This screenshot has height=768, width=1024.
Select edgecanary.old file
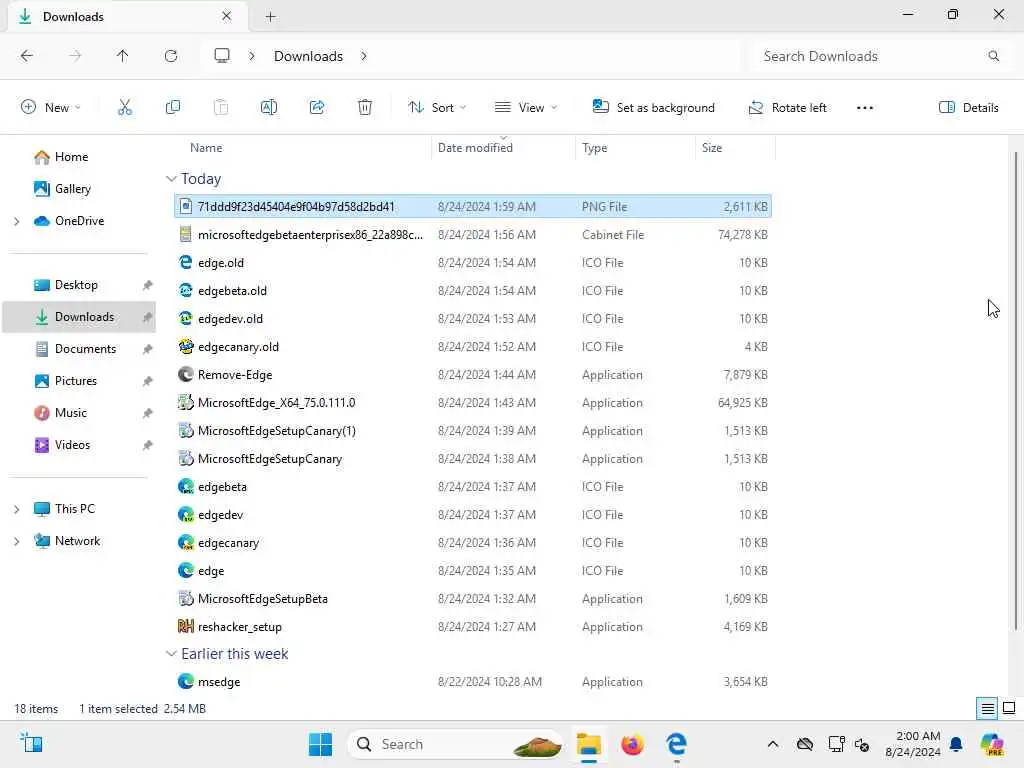click(473, 346)
